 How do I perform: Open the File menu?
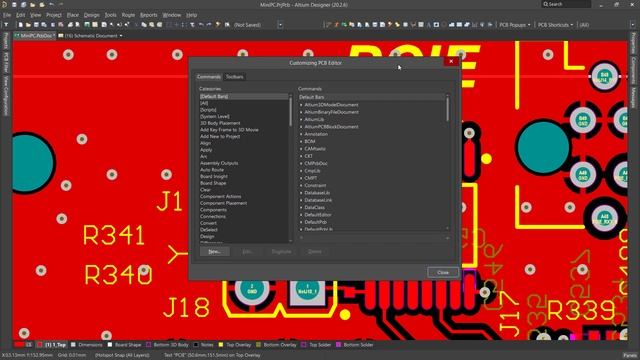[7, 15]
